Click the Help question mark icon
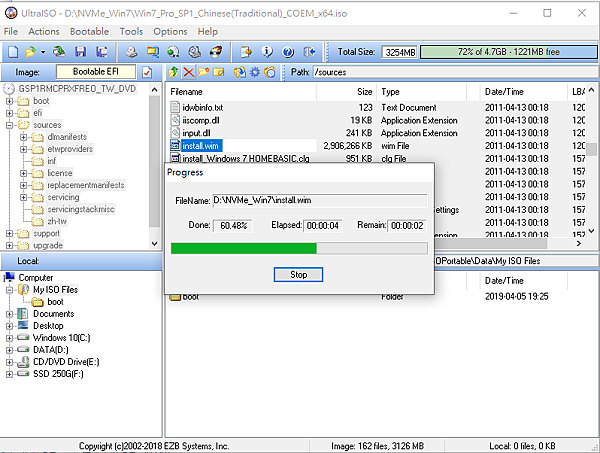 click(288, 52)
